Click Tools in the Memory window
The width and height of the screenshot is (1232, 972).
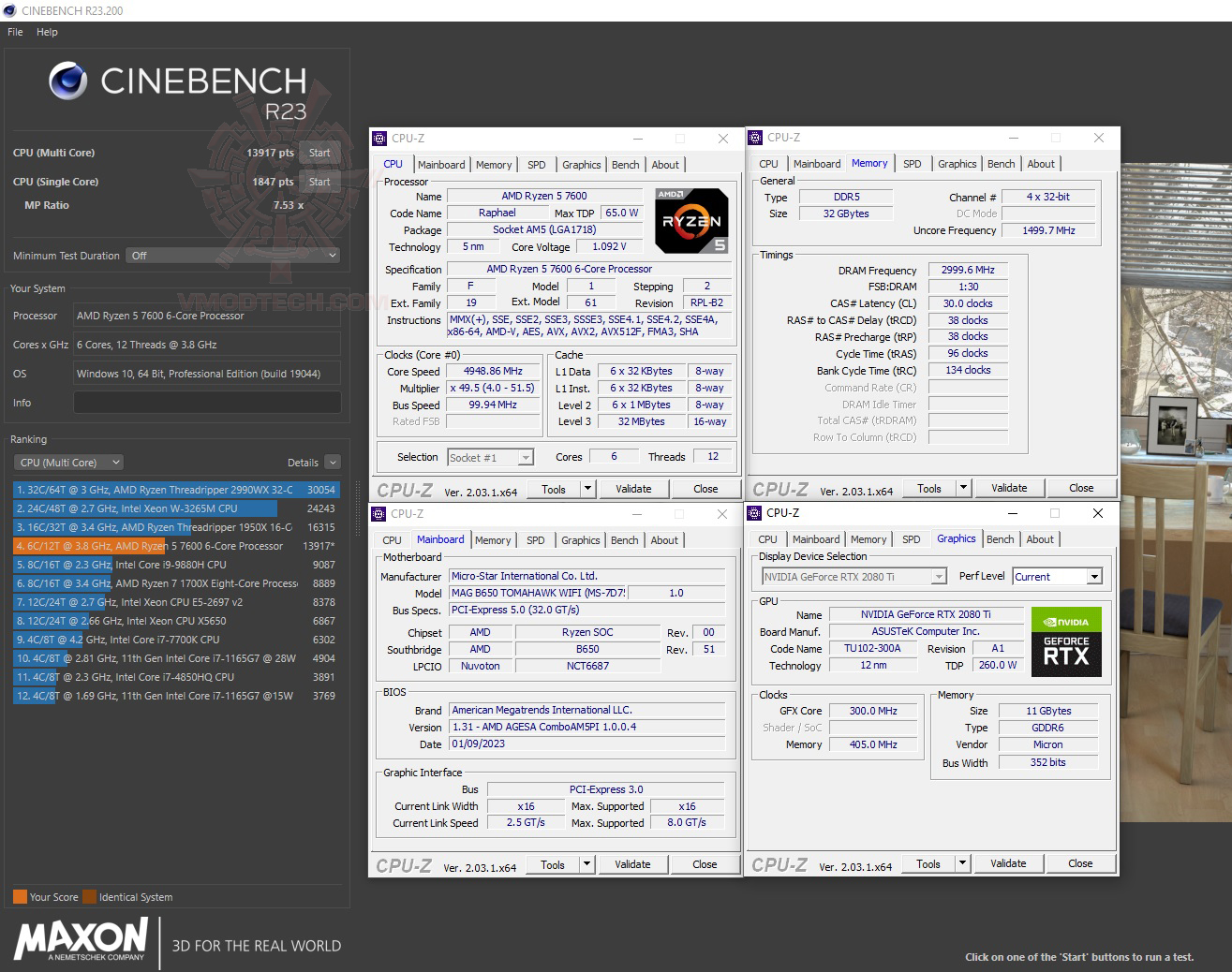tap(929, 488)
